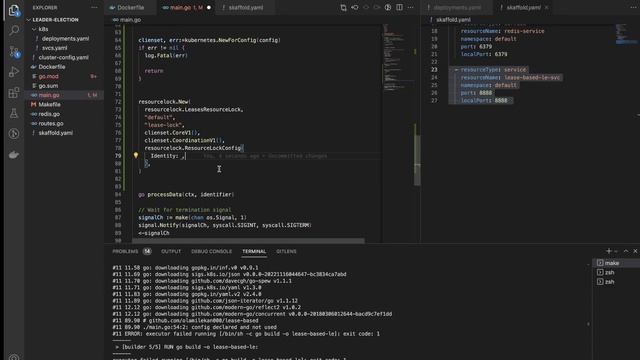Maximize the terminal panel with chevron
640x360 pixels.
point(626,251)
